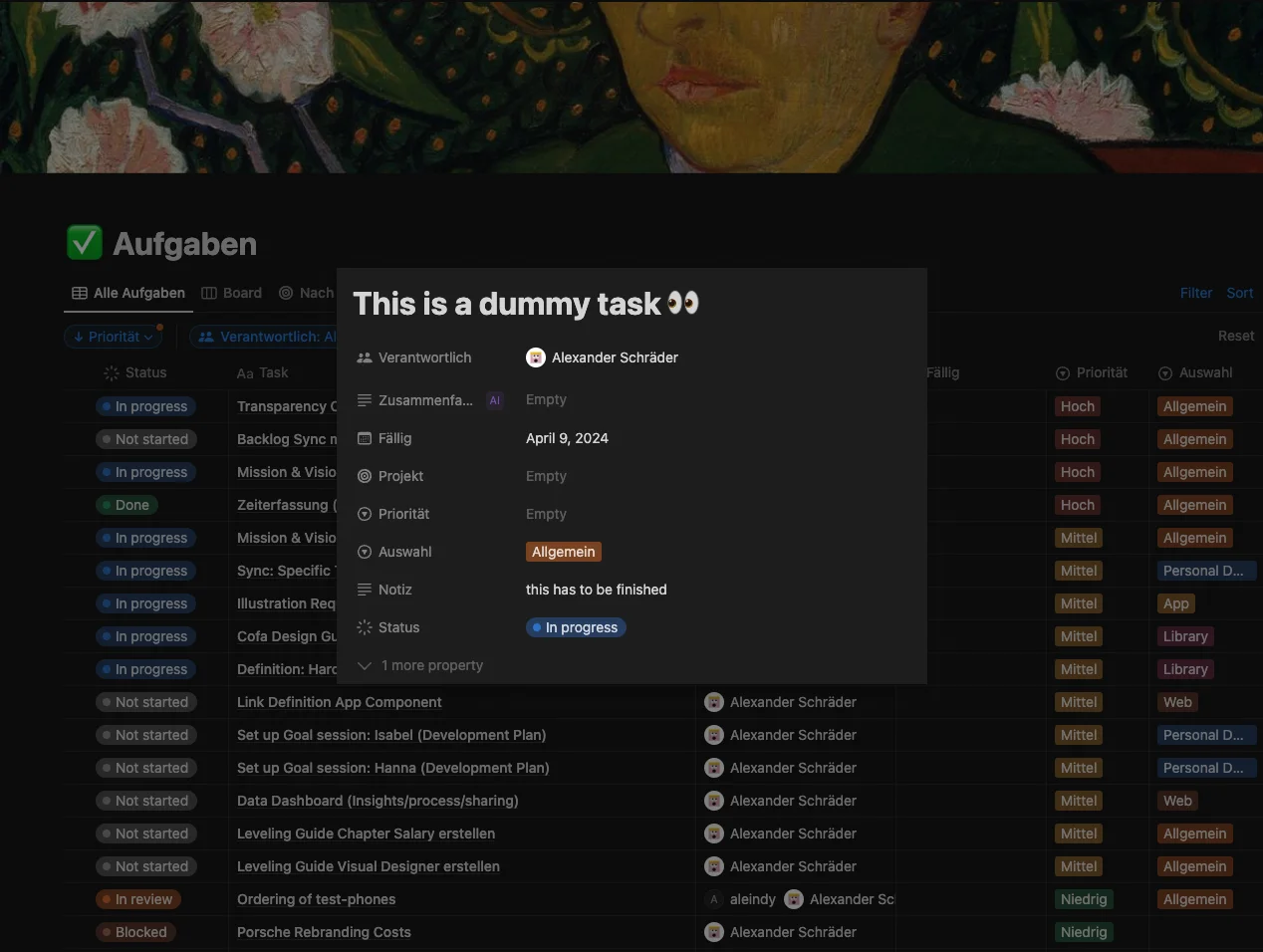This screenshot has width=1263, height=952.
Task: Click the Status spinner icon in popup
Action: (x=365, y=627)
